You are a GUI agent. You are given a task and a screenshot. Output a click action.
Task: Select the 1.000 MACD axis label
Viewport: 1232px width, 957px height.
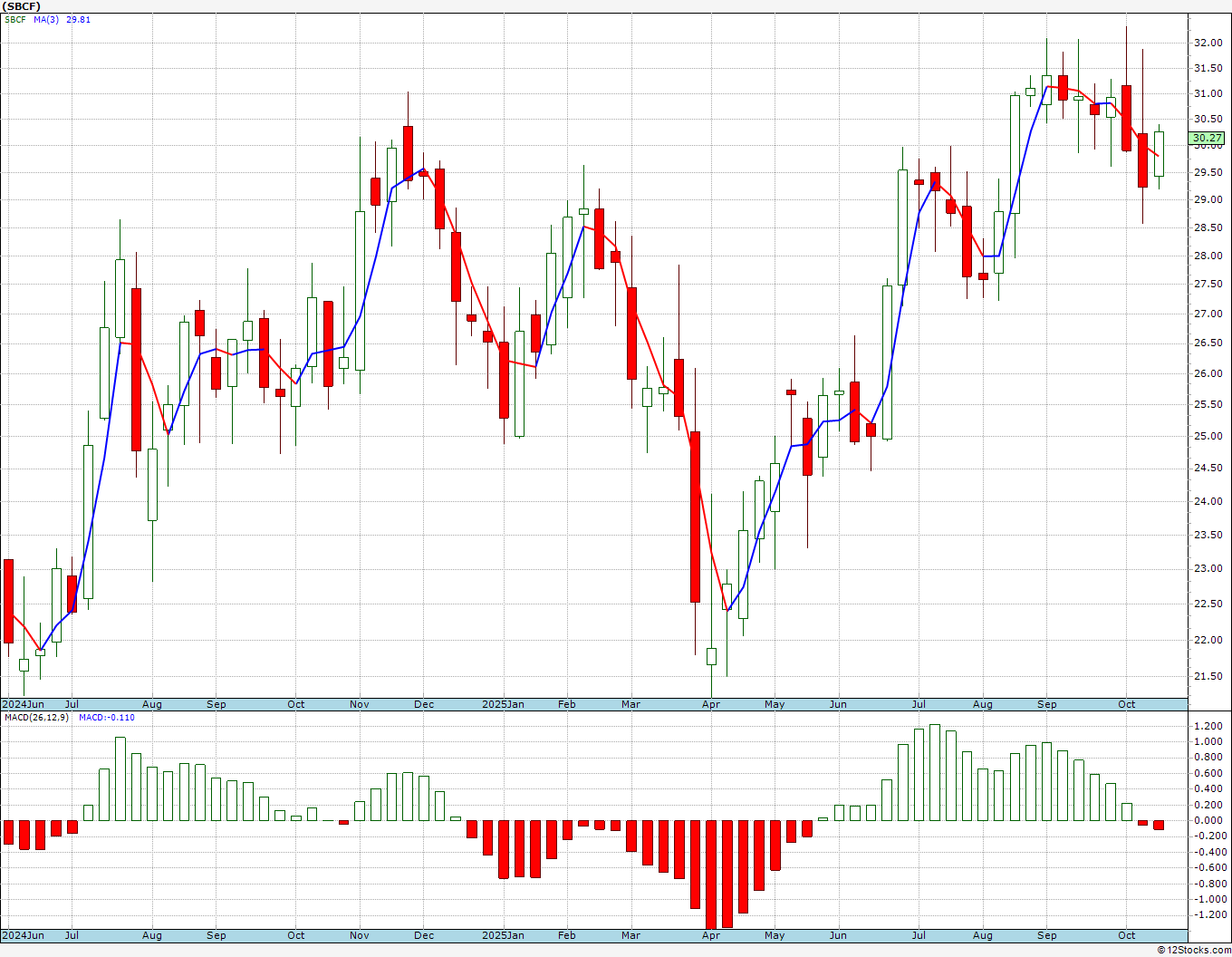tap(1209, 741)
